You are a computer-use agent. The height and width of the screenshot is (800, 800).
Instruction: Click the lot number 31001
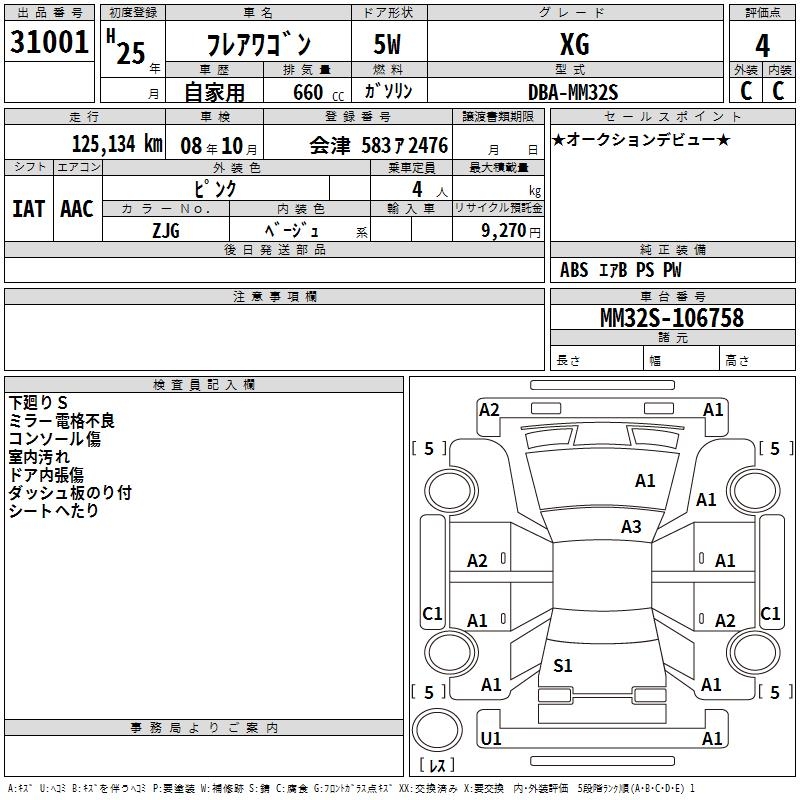(x=49, y=42)
